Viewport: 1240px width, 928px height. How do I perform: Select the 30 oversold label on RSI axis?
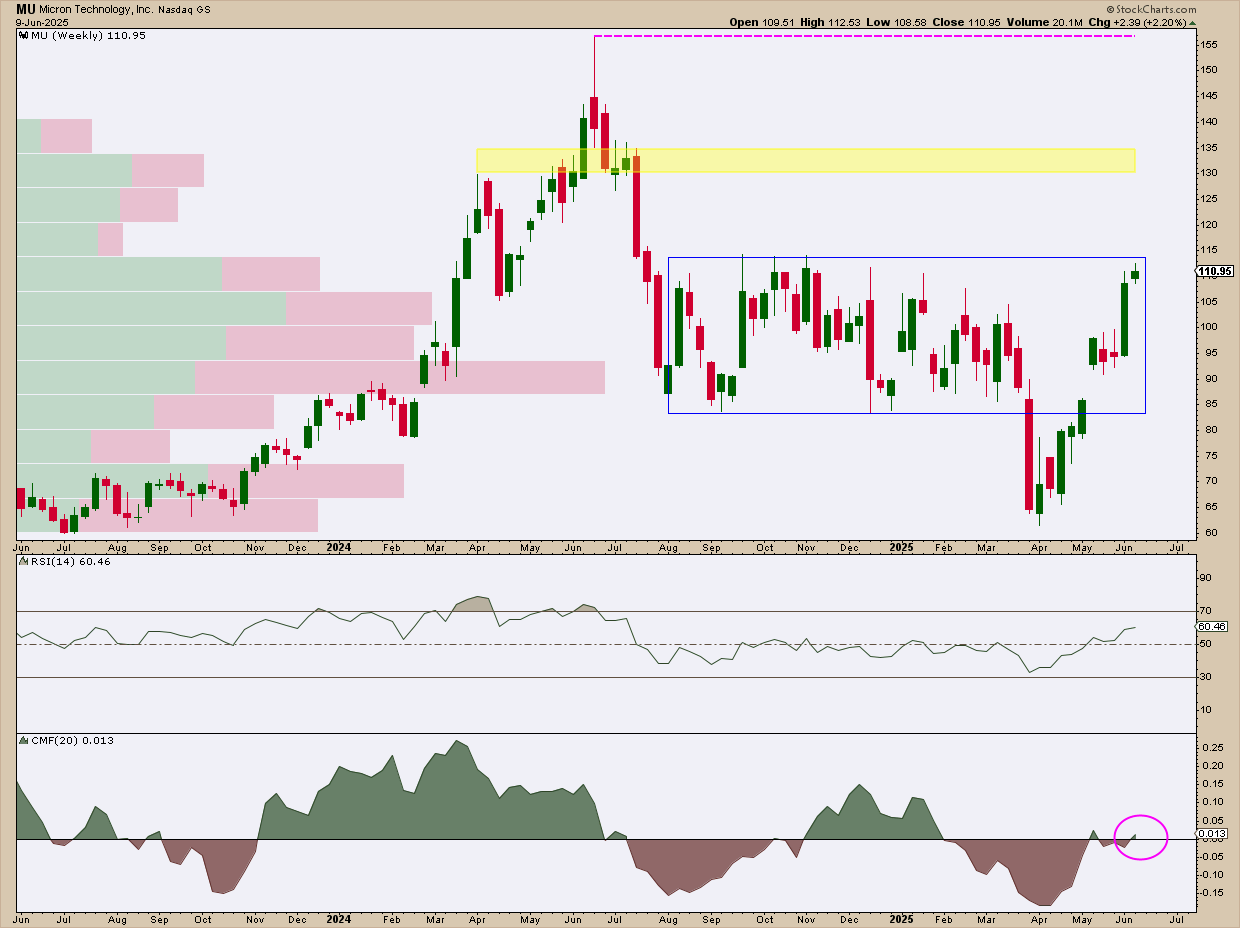1208,677
